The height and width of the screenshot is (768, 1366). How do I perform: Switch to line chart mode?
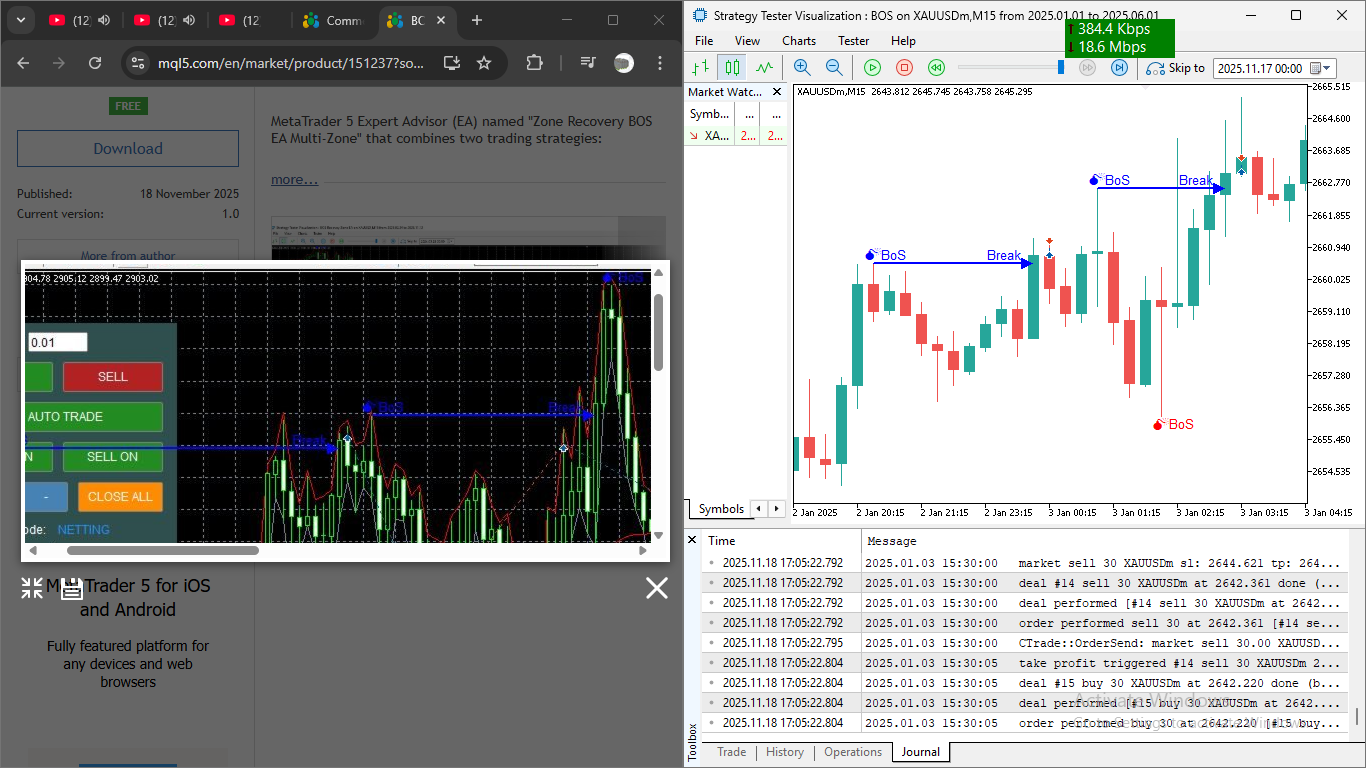tap(765, 68)
